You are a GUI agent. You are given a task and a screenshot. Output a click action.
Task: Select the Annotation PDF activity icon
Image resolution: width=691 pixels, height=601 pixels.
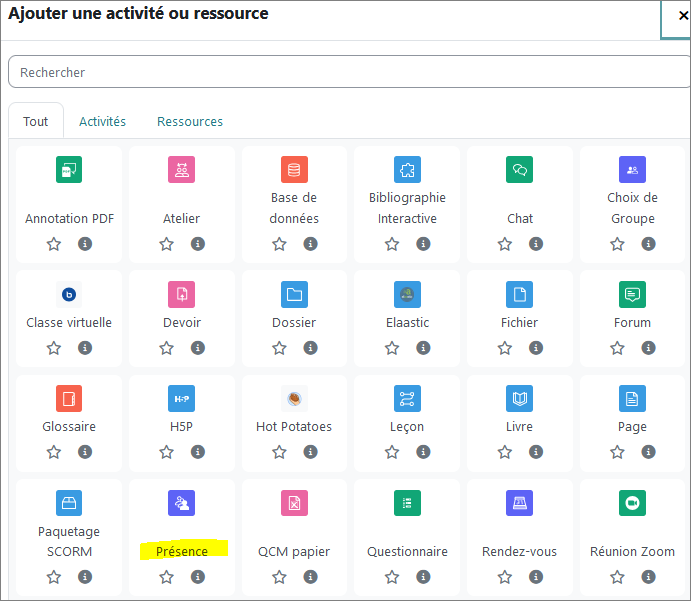69,169
